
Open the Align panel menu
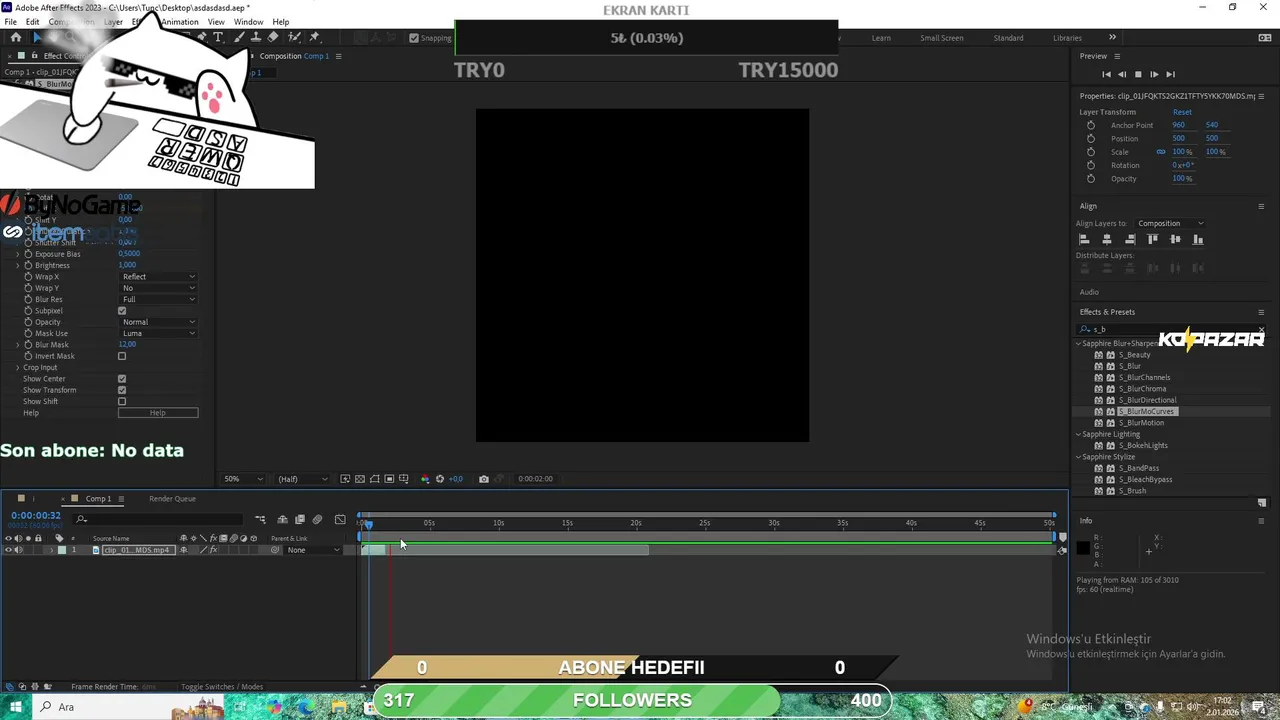coord(1261,206)
